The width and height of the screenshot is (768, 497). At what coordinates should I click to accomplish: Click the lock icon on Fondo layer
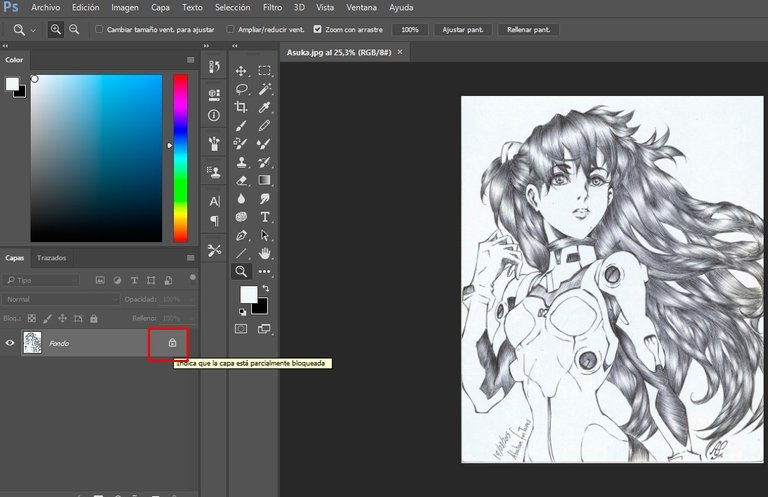(172, 343)
